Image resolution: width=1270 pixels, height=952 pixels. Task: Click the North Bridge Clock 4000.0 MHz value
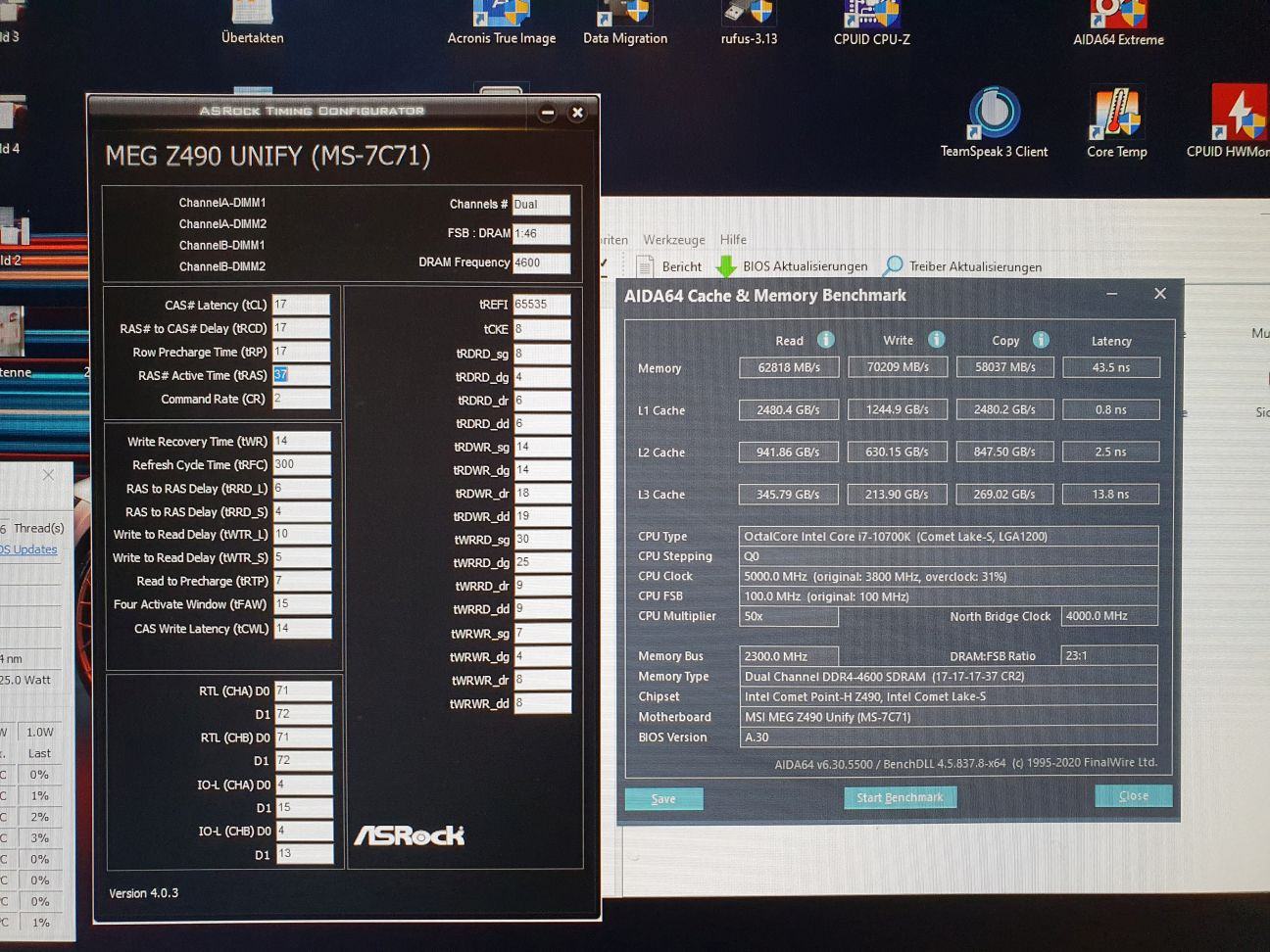[1109, 616]
